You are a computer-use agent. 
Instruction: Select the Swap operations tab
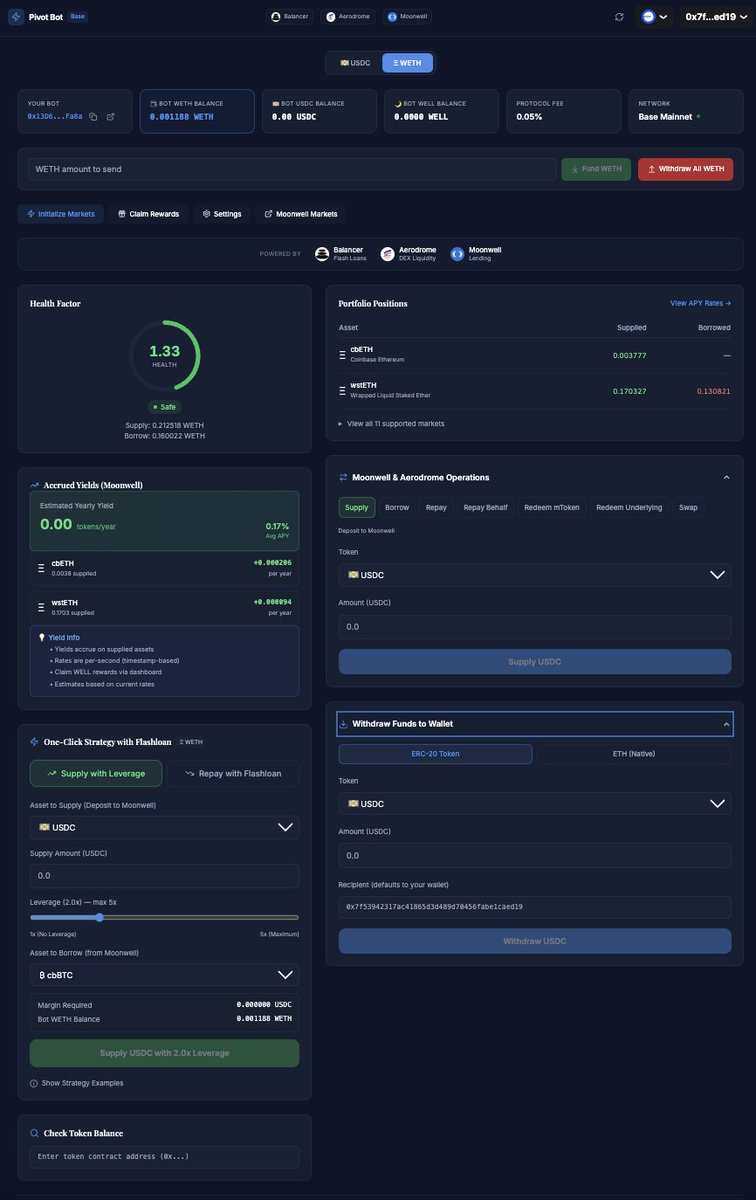tap(688, 507)
